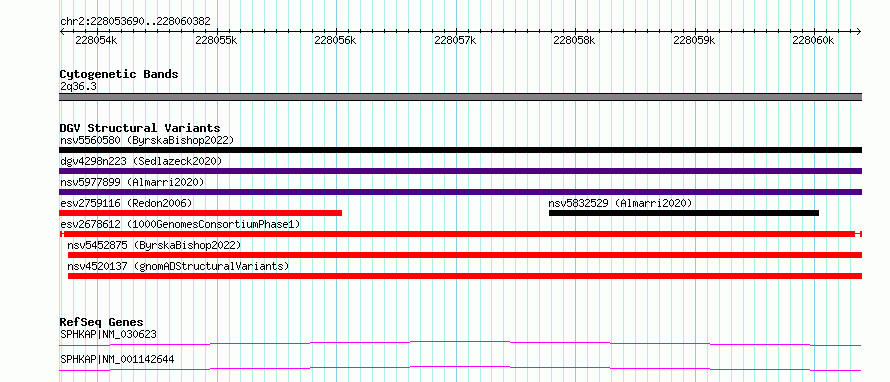
Task: Open nsv4520137 (gnomADStructuralVariants) label
Action: click(x=178, y=266)
